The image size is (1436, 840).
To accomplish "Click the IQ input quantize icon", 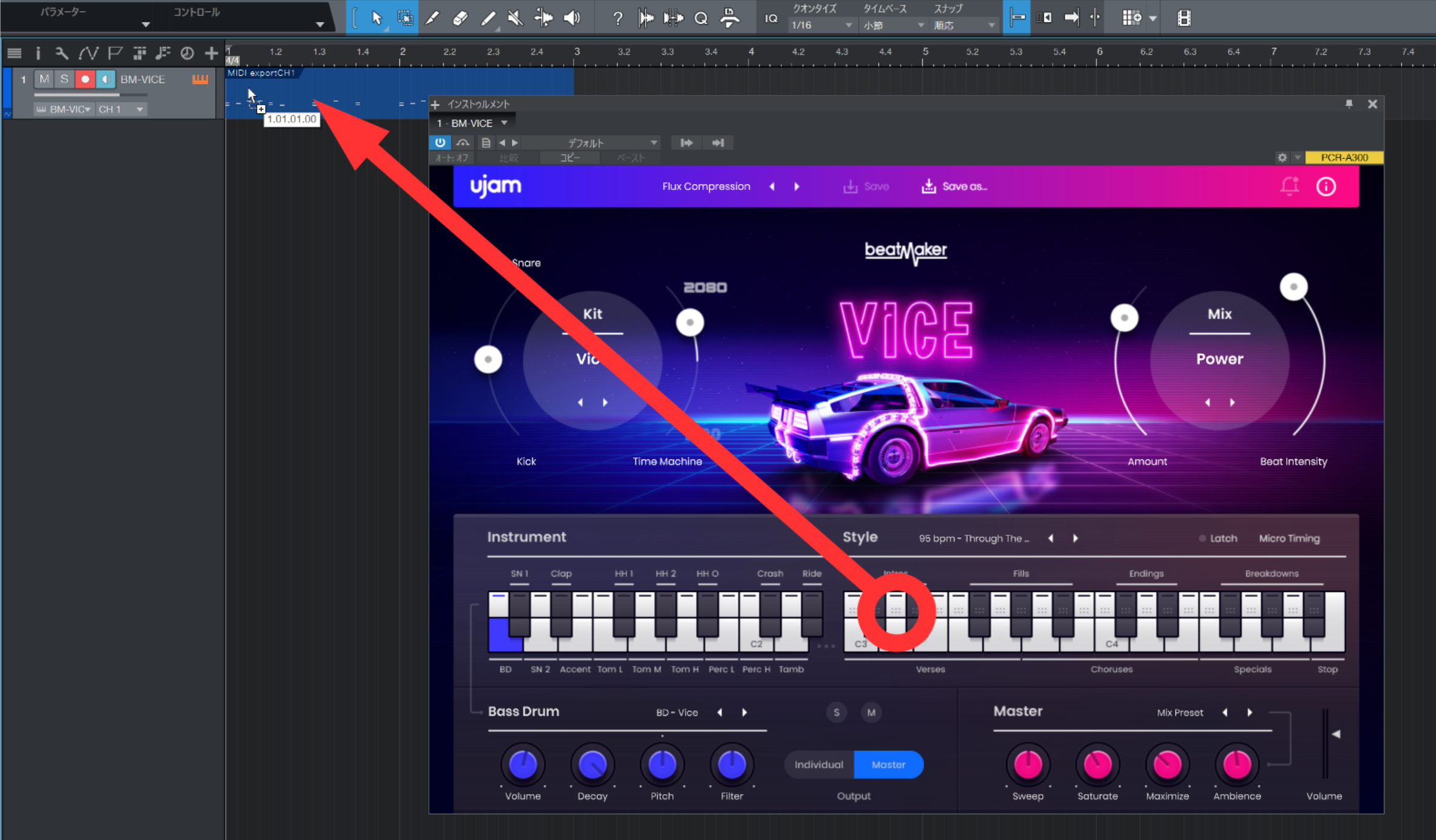I will [771, 18].
